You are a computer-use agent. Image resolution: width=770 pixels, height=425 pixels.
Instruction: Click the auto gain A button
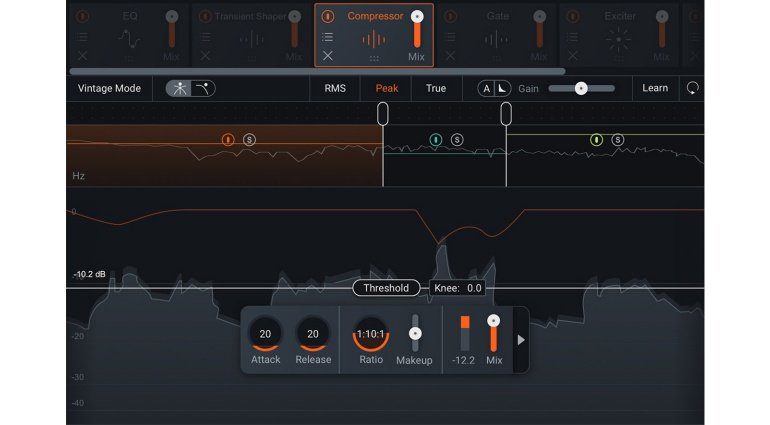click(x=486, y=88)
